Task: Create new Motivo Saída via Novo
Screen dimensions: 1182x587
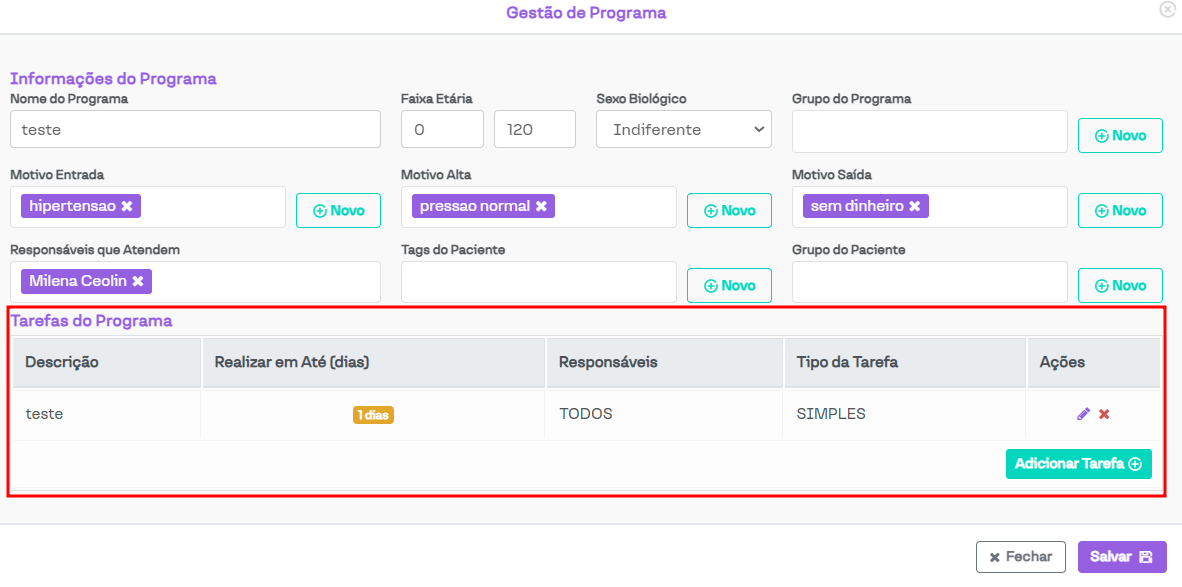Action: [x=1120, y=210]
